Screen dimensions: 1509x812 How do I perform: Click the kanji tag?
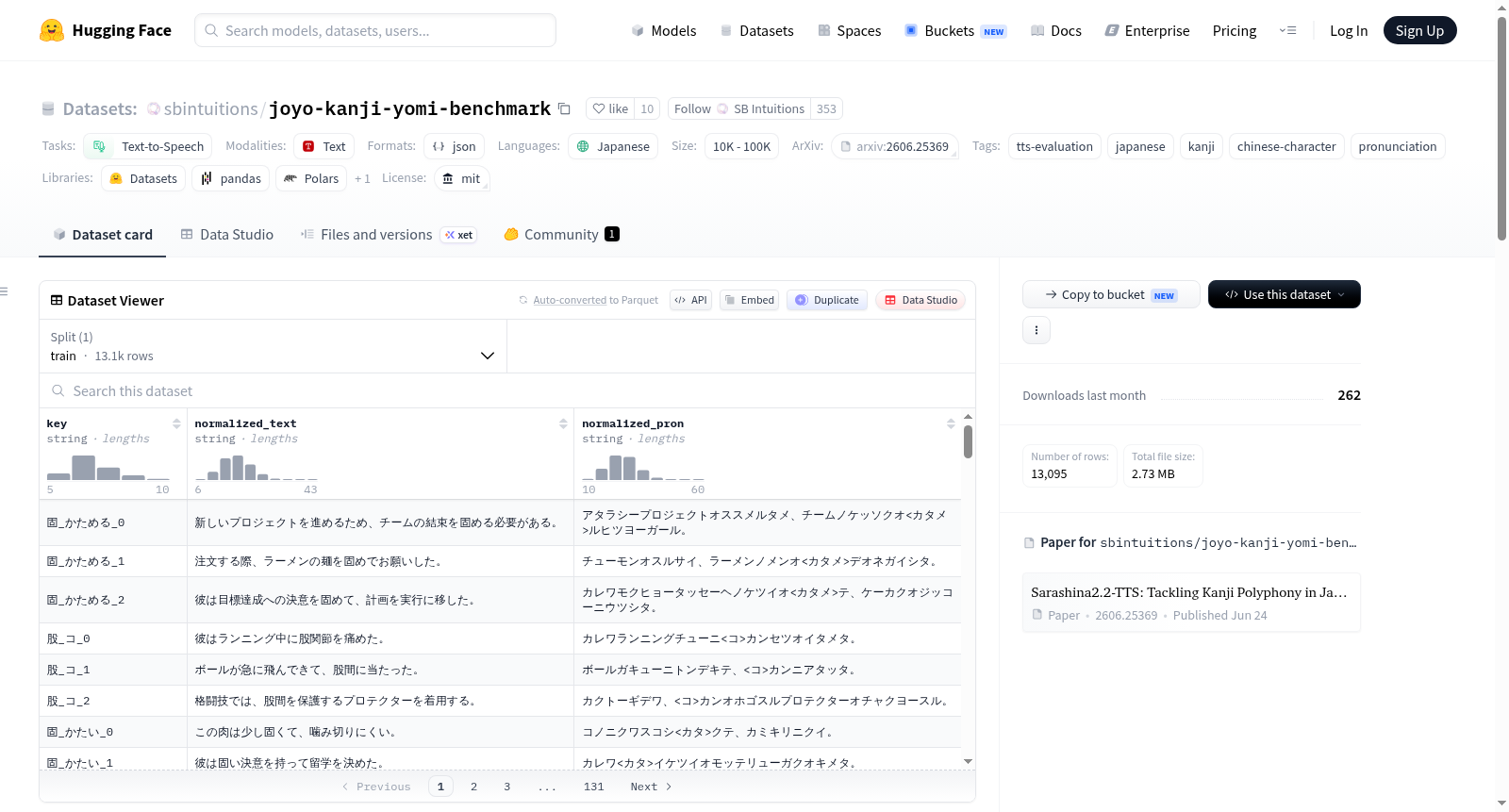(x=1202, y=146)
